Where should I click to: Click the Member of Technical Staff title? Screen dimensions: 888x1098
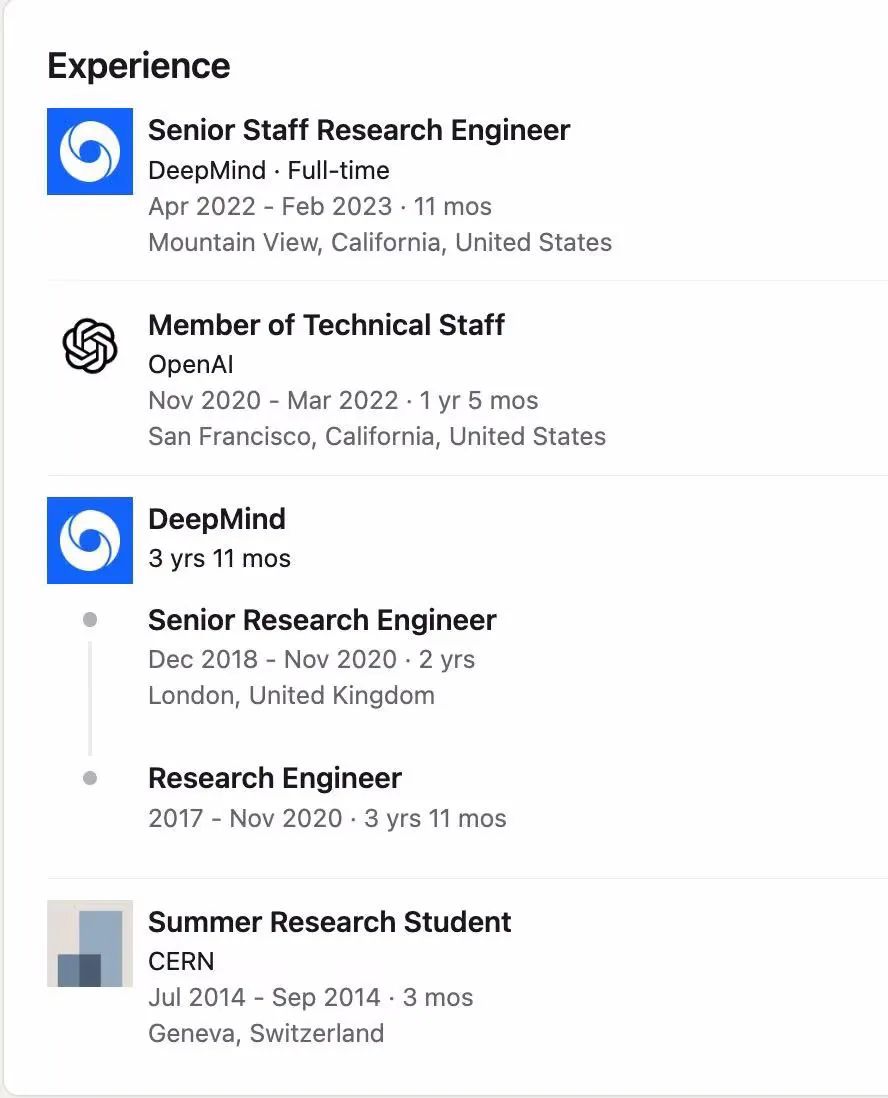[326, 325]
